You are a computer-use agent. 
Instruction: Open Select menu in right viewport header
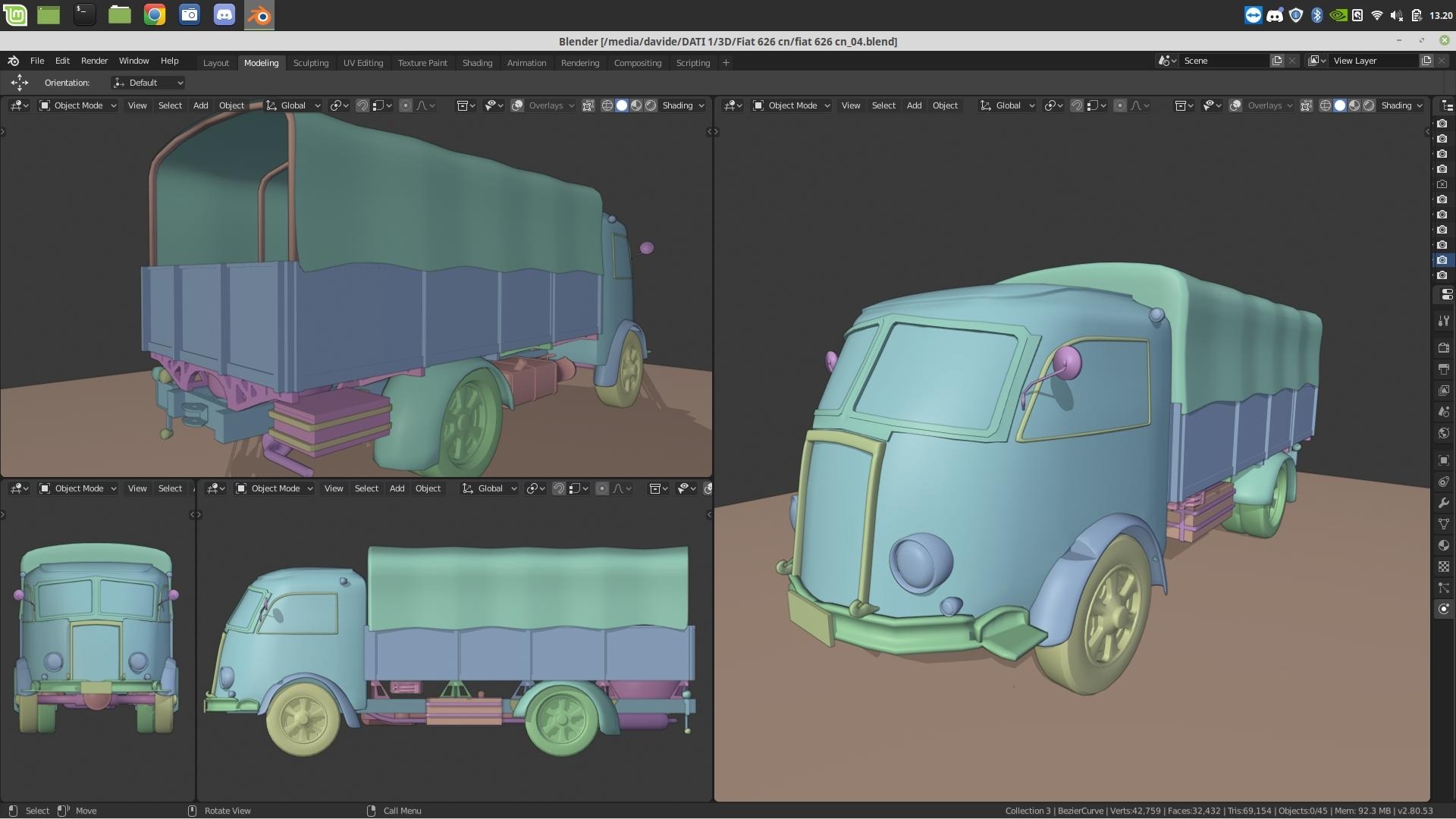point(883,105)
